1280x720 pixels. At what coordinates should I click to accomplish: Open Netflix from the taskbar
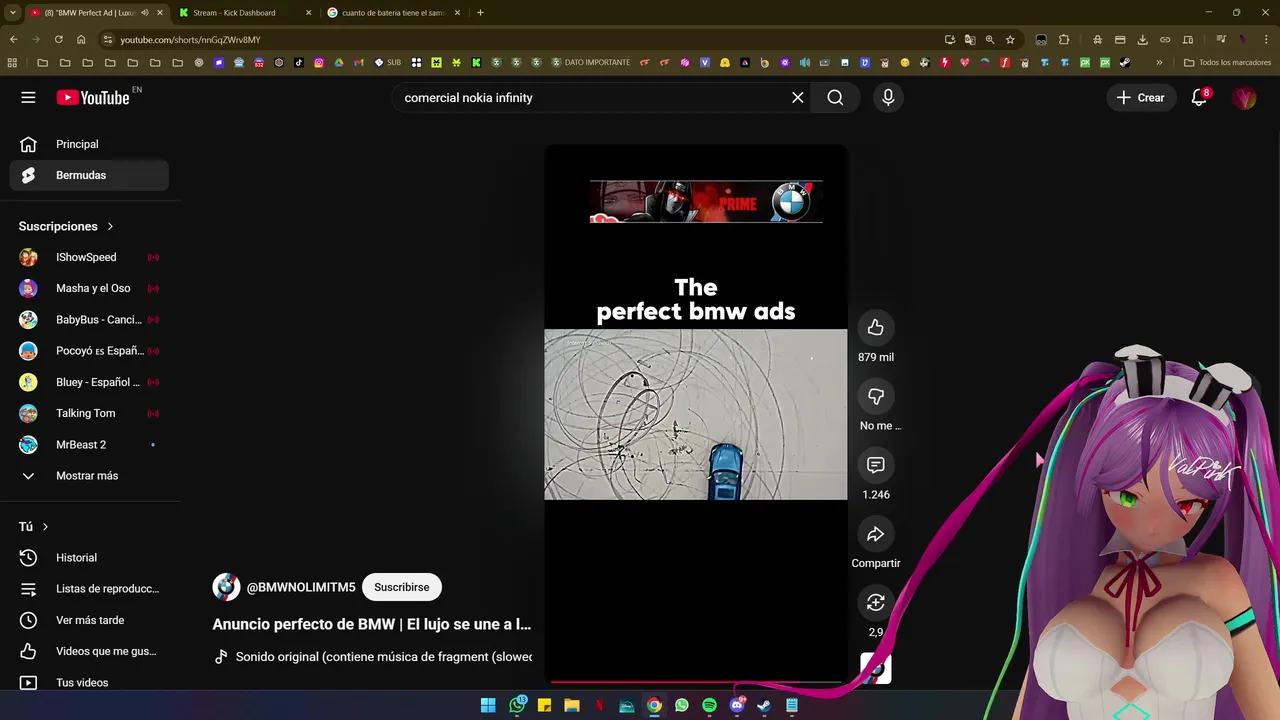coord(599,705)
